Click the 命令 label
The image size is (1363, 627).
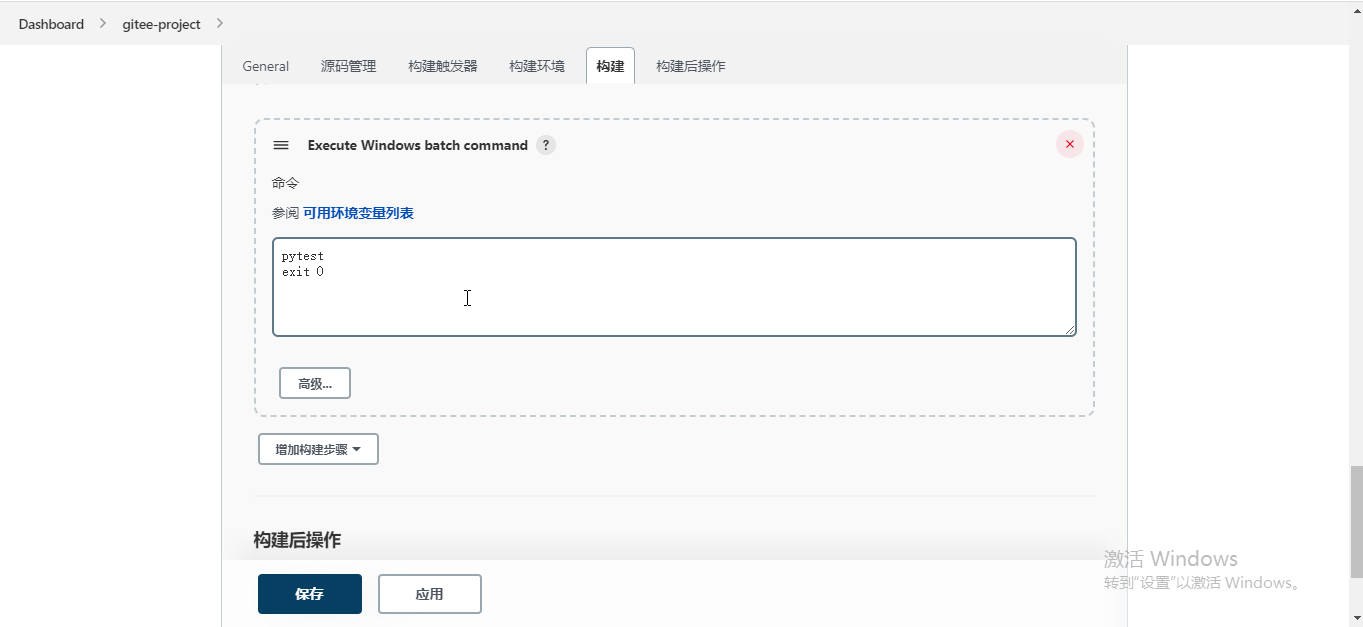click(x=285, y=183)
